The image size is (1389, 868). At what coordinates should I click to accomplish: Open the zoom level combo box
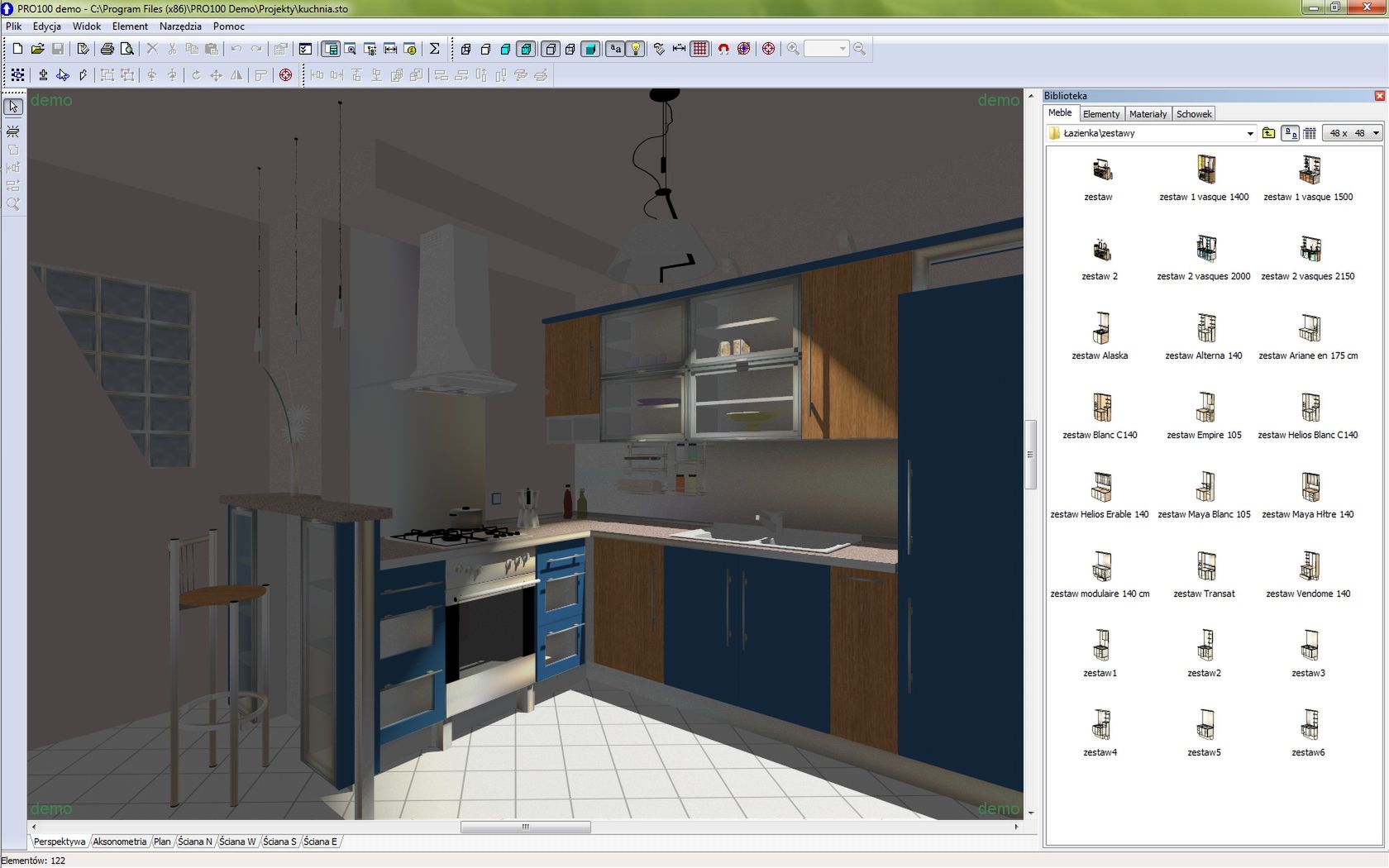click(827, 49)
